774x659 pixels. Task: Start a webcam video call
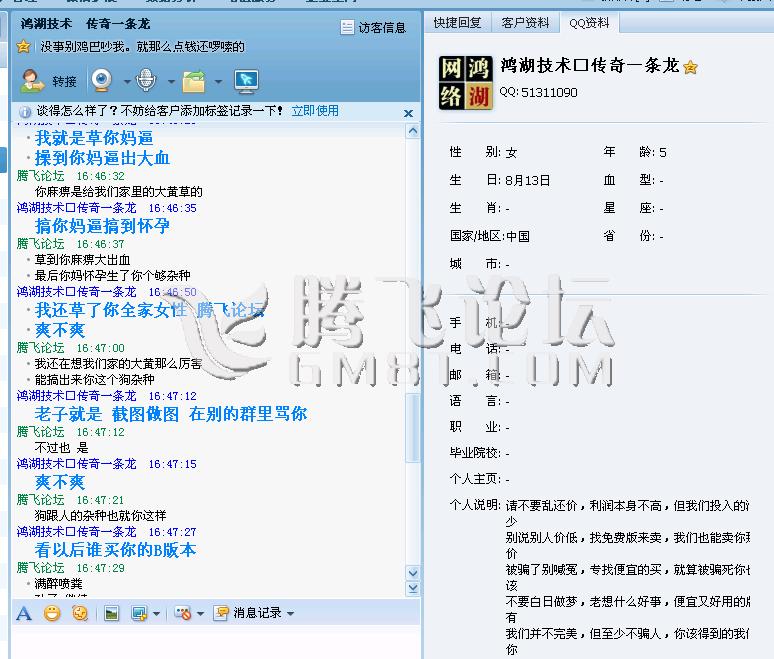102,80
